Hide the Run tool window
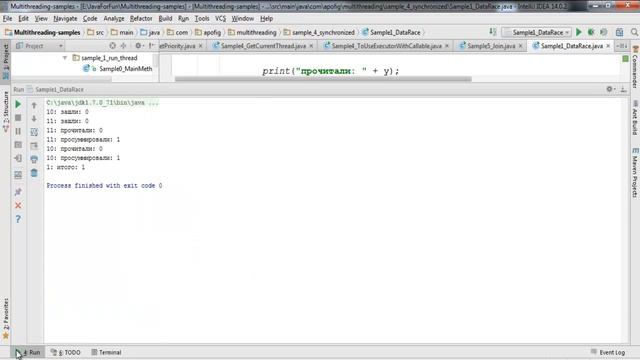The width and height of the screenshot is (640, 360). 623,89
